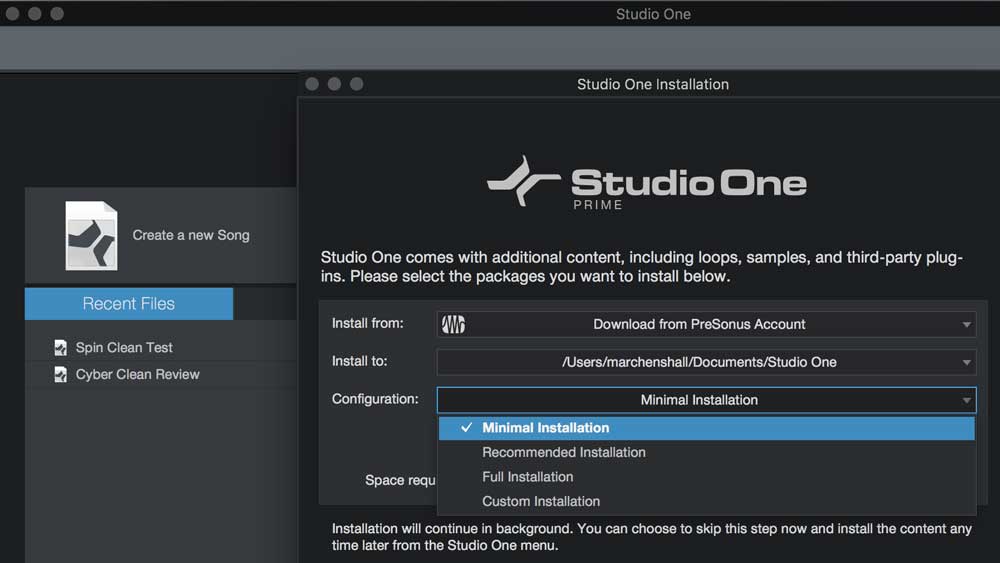Image resolution: width=1000 pixels, height=563 pixels.
Task: Minimize the Studio One Installation dialog
Action: click(335, 84)
